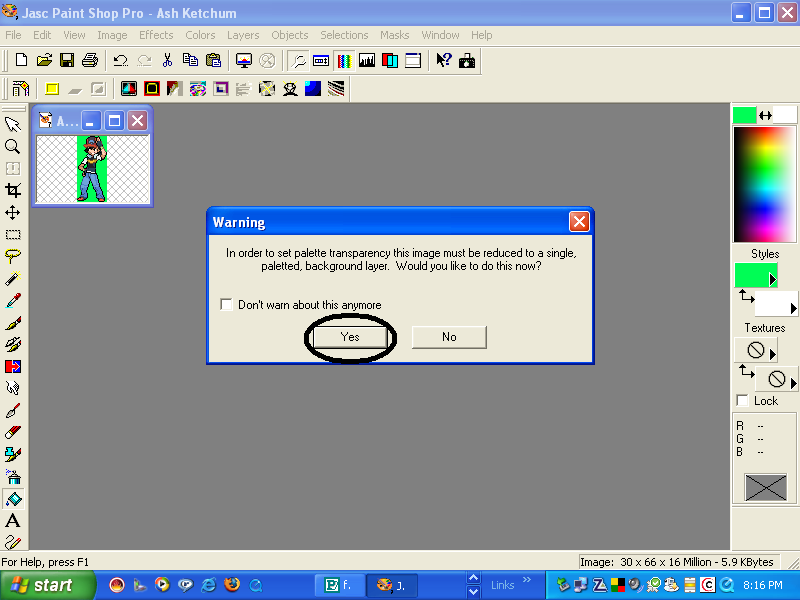The width and height of the screenshot is (800, 600).
Task: Open the Image menu
Action: (x=112, y=35)
